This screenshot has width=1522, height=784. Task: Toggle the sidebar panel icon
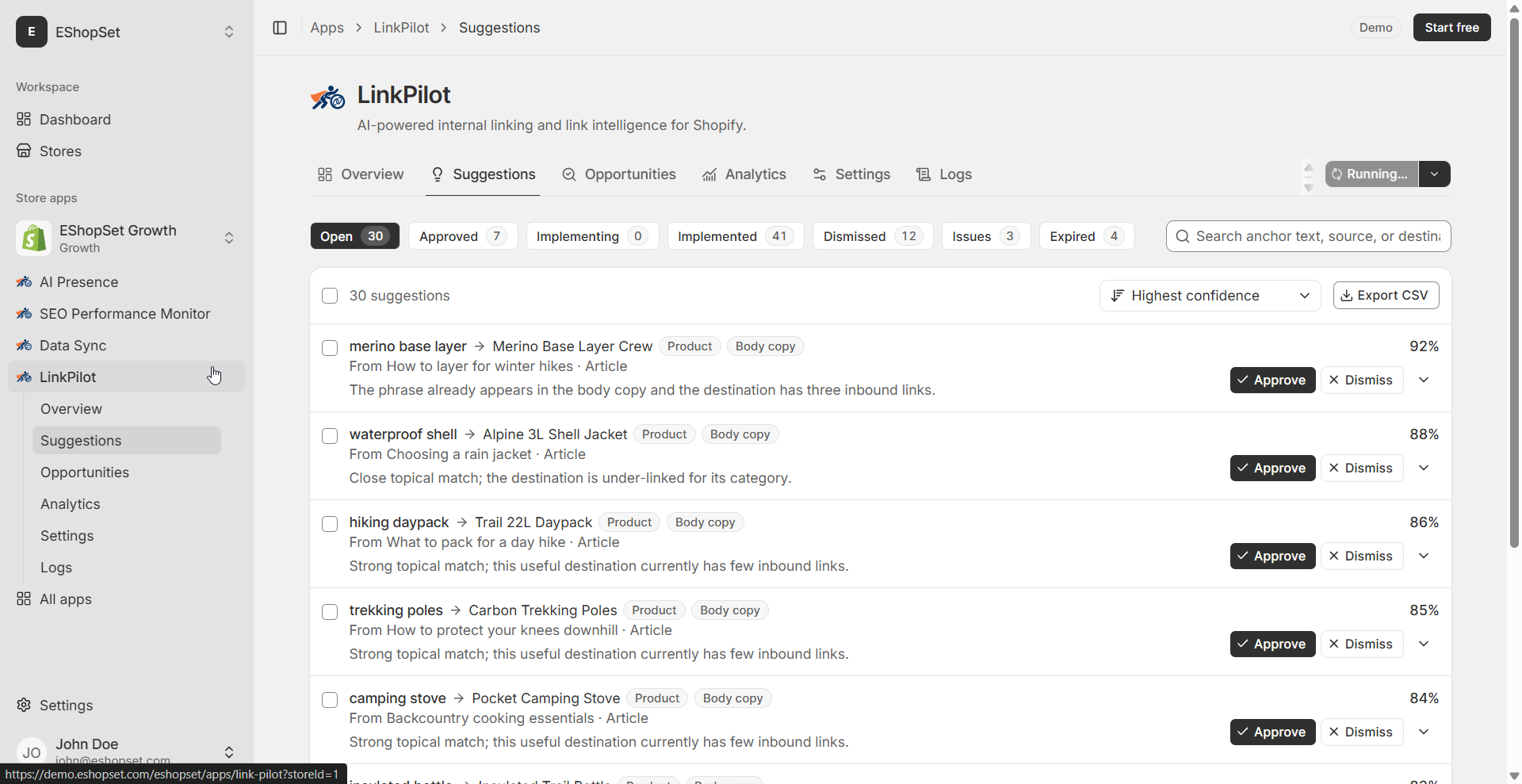[x=280, y=28]
